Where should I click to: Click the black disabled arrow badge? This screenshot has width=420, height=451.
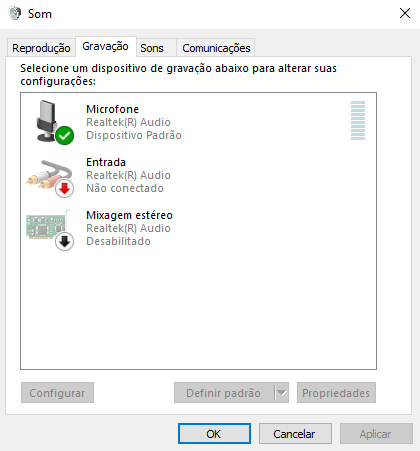coord(64,241)
